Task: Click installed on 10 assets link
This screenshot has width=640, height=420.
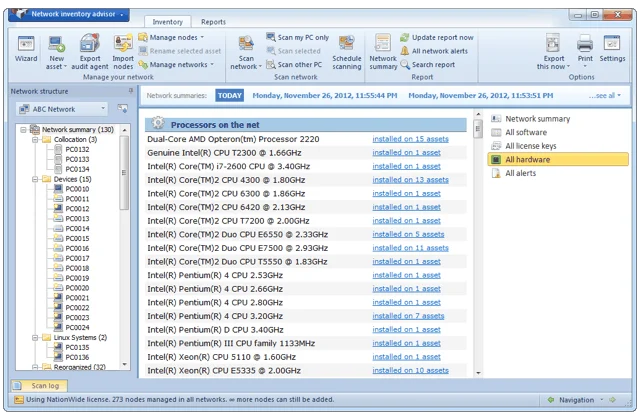Action: click(x=410, y=371)
